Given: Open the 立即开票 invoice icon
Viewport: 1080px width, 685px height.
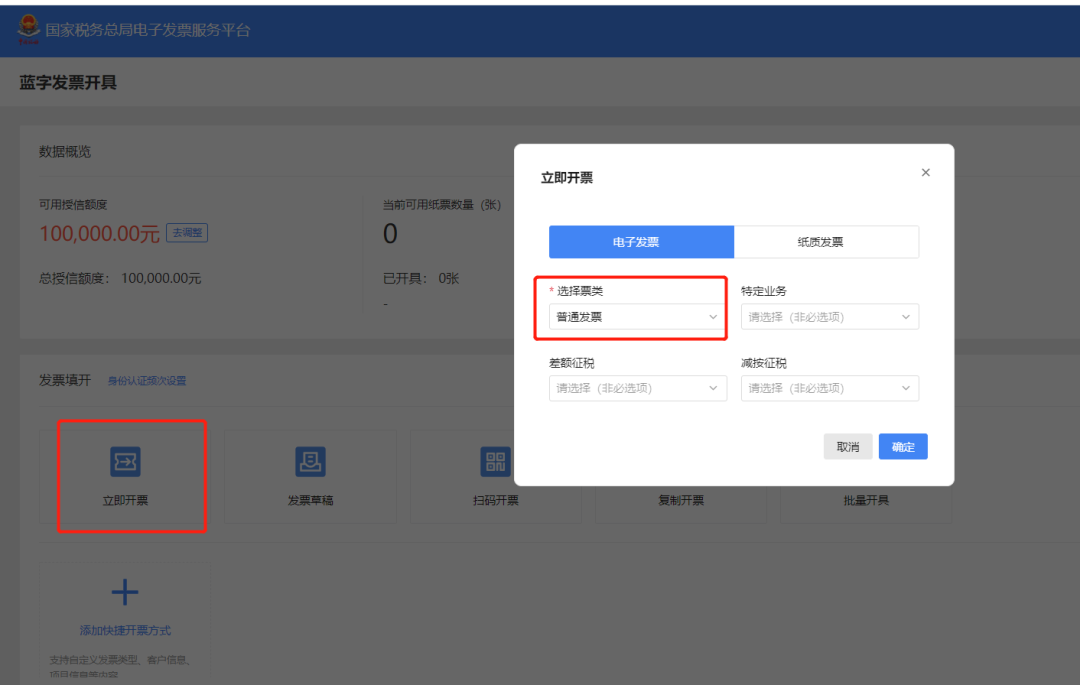Looking at the screenshot, I should [x=125, y=461].
